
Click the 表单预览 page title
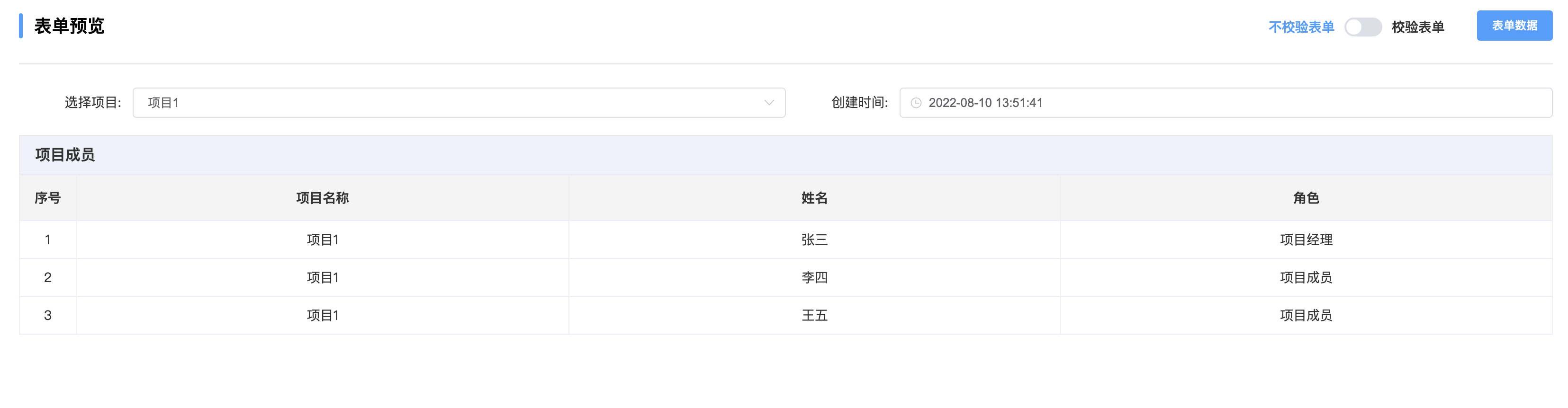pyautogui.click(x=69, y=26)
